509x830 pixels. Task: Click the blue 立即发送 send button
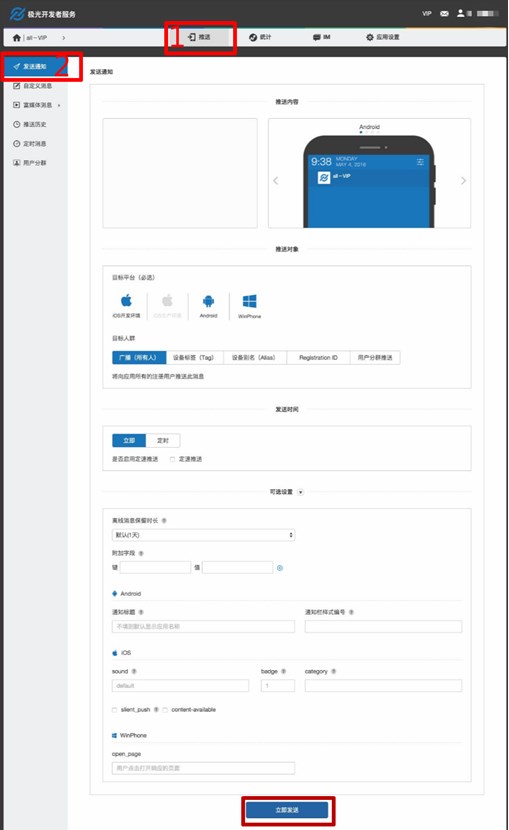287,810
